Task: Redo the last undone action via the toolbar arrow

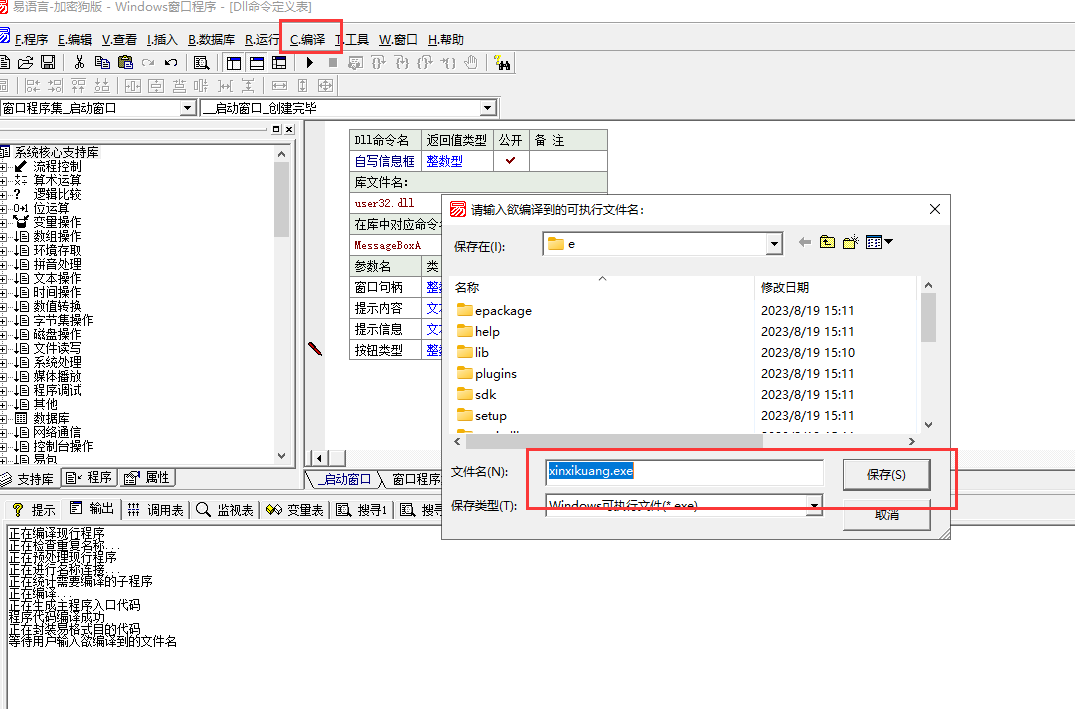Action: click(x=148, y=63)
